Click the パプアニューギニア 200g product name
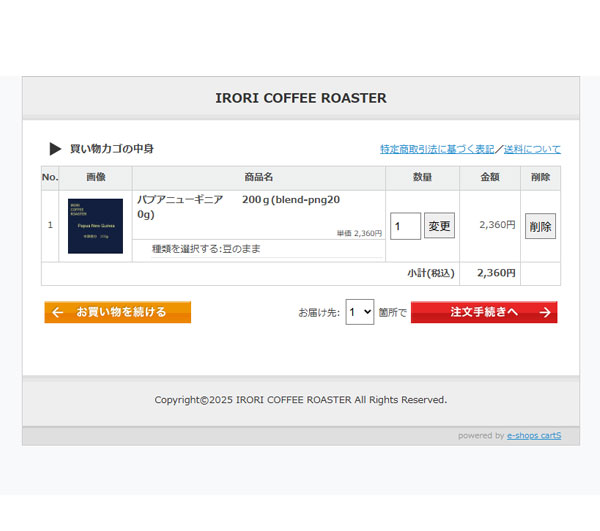This screenshot has height=531, width=600. pos(237,206)
